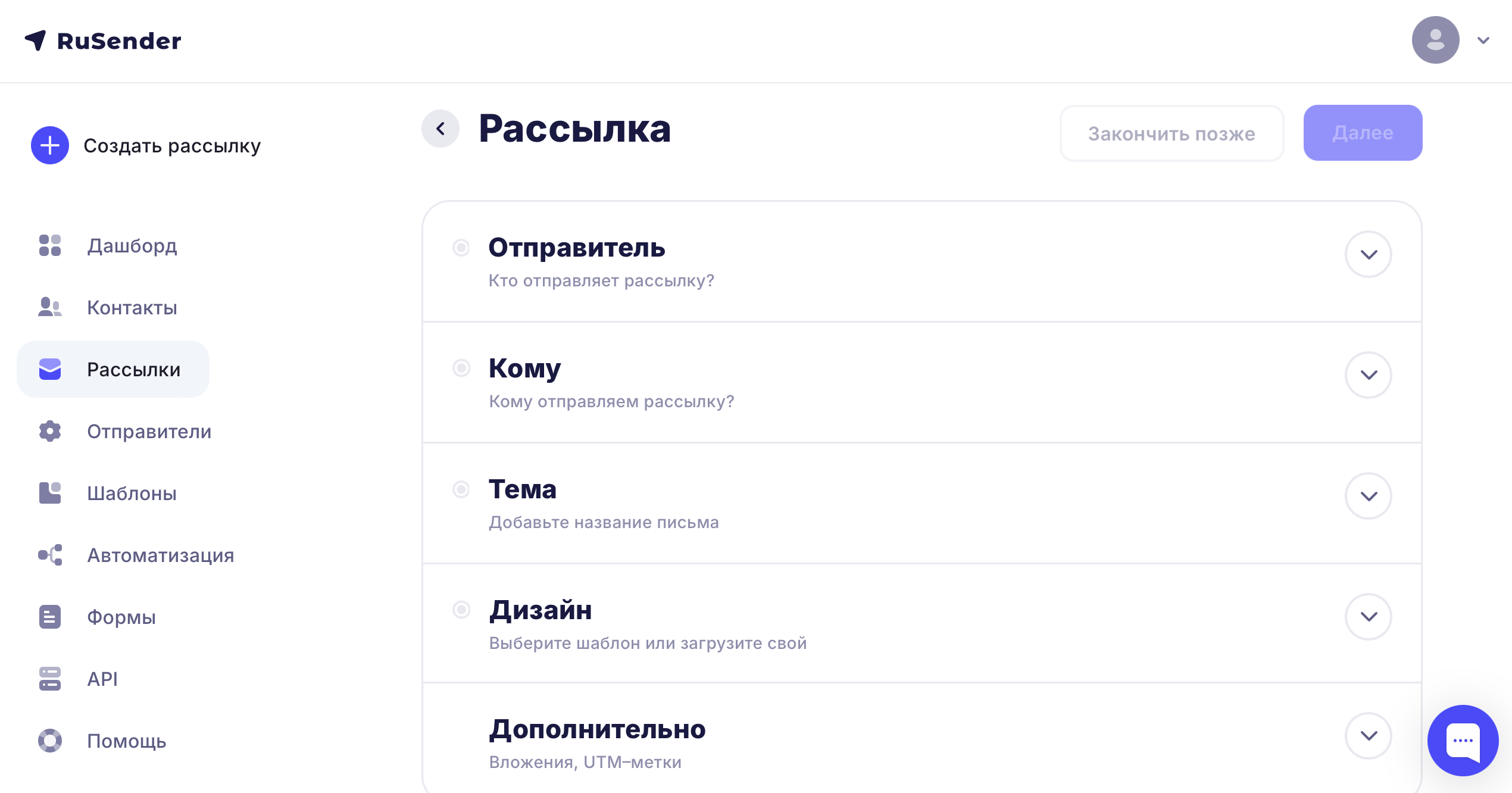Click the Дашборд grid icon
This screenshot has height=793, width=1512.
click(x=50, y=245)
